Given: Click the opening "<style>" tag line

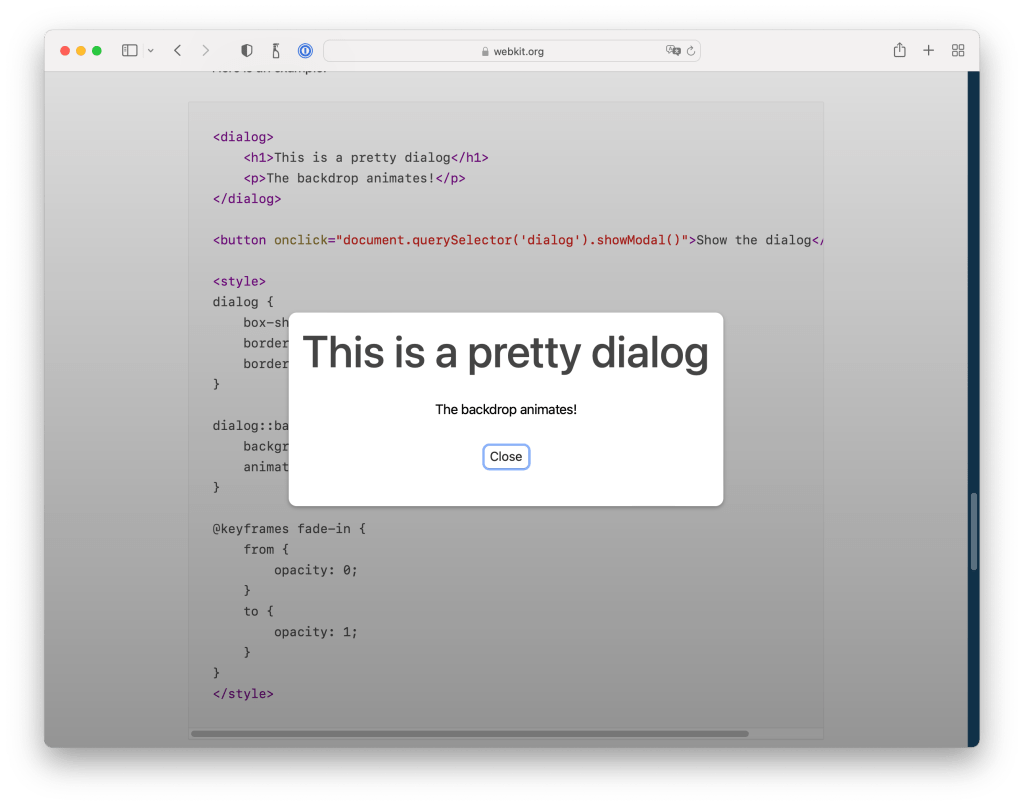Looking at the screenshot, I should (x=239, y=282).
